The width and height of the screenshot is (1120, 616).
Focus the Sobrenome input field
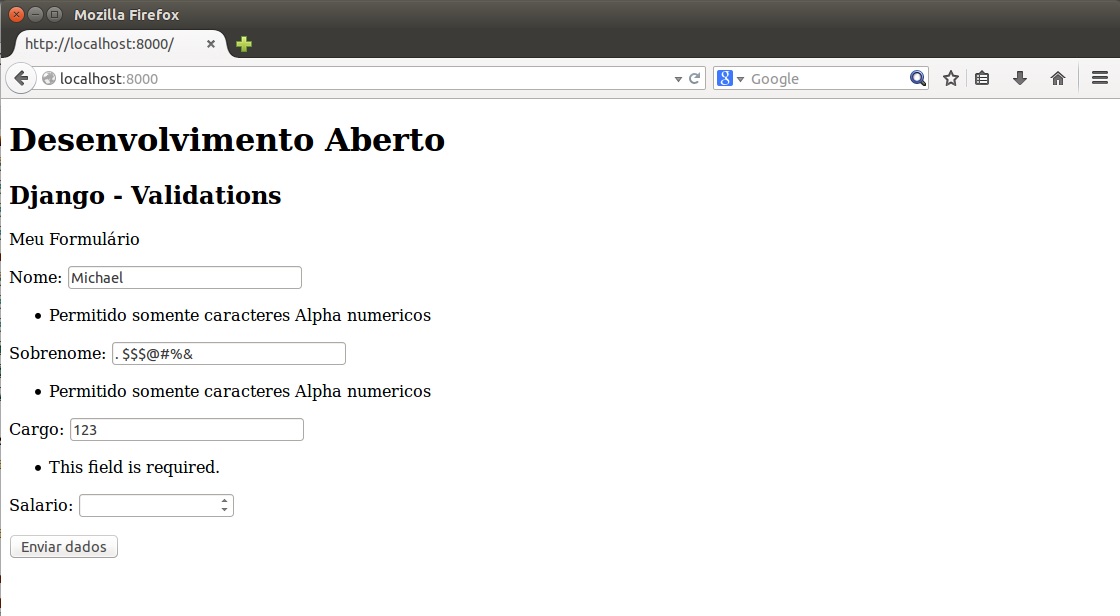(x=228, y=353)
